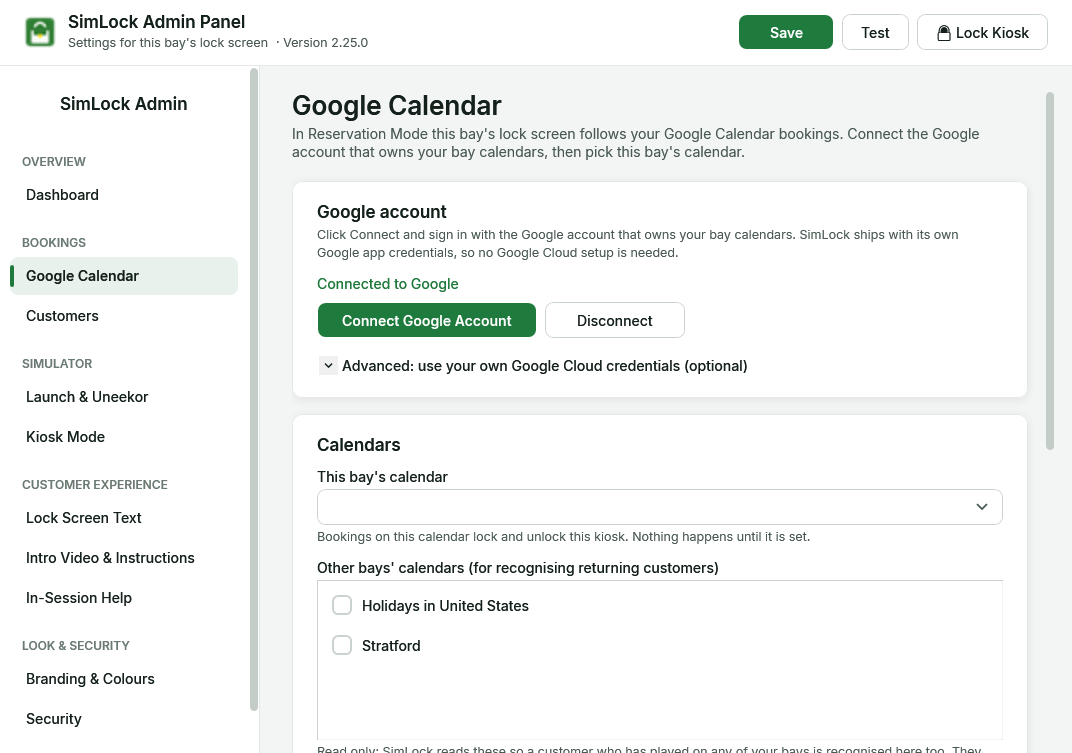Go to Launch & Uneekor settings
1072x753 pixels.
[x=124, y=397]
